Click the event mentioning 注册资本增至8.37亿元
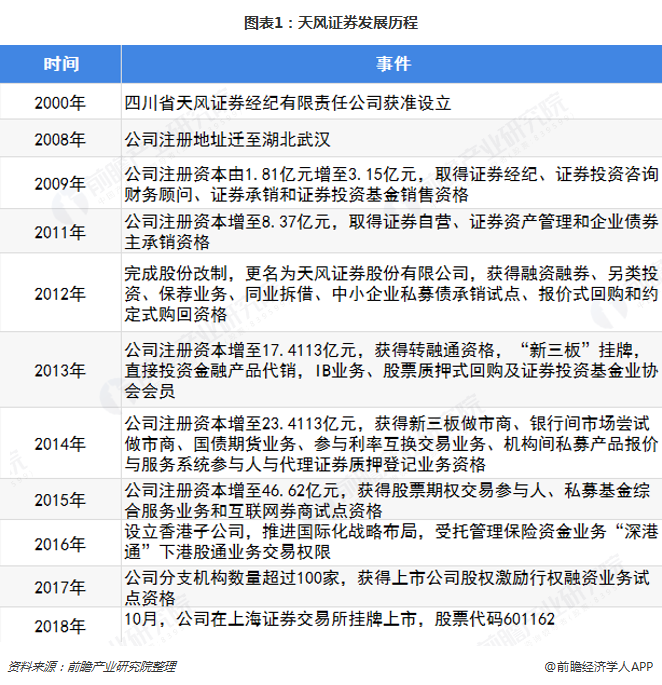Screen dimensions: 662x685 click(x=392, y=232)
